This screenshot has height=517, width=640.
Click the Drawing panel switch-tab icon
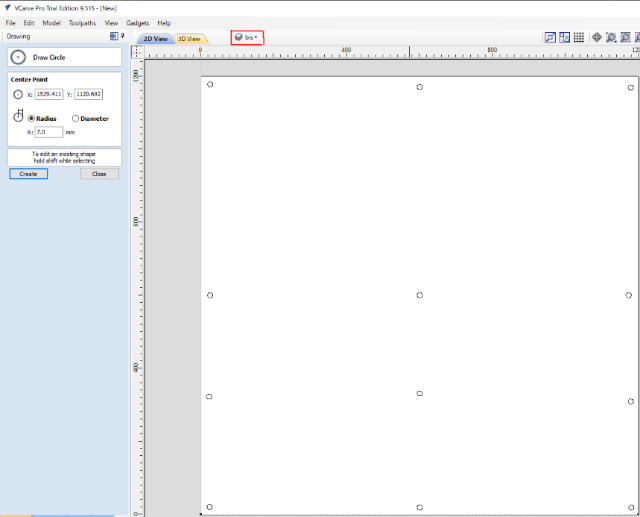tap(113, 36)
